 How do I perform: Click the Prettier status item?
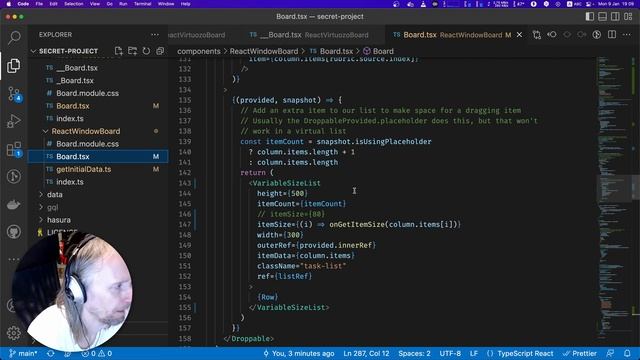[580, 353]
